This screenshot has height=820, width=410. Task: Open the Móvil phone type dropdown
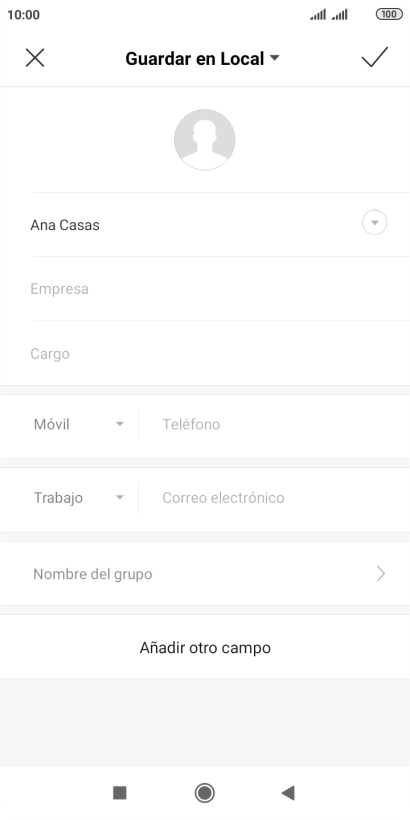coord(79,424)
